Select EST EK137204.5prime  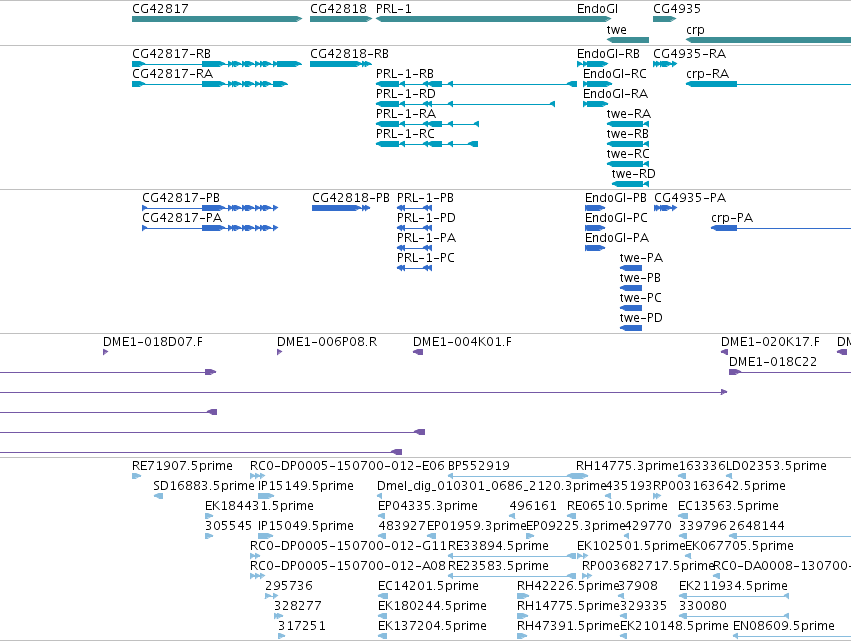pos(382,637)
